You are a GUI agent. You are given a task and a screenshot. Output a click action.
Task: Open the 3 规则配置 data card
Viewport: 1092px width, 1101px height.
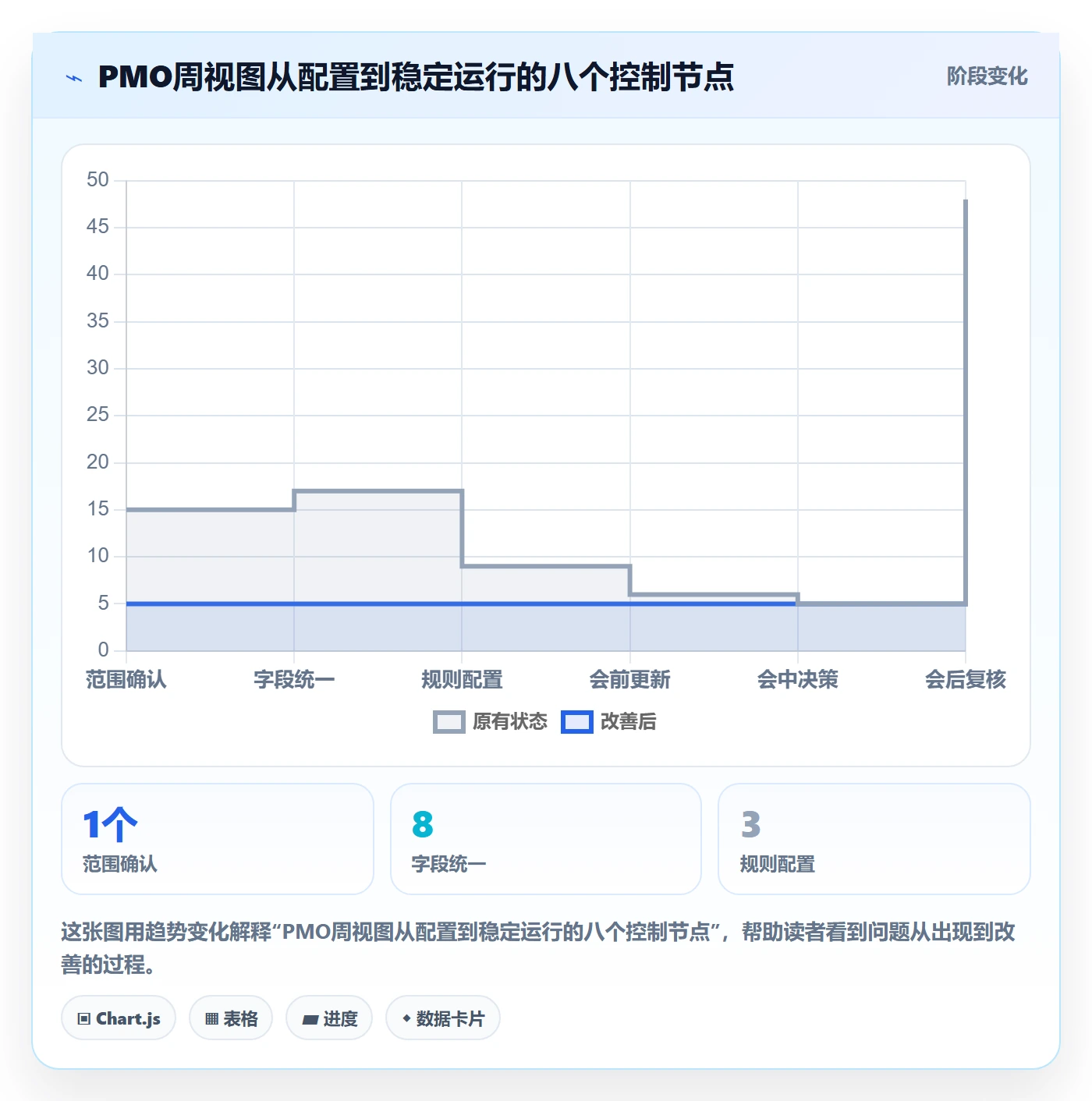pyautogui.click(x=874, y=839)
